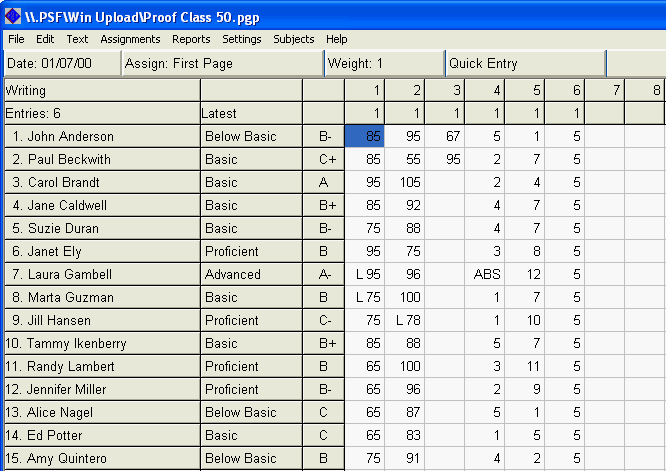Click the L 95 late score for Laura Gambell
This screenshot has width=666, height=471.
(365, 274)
